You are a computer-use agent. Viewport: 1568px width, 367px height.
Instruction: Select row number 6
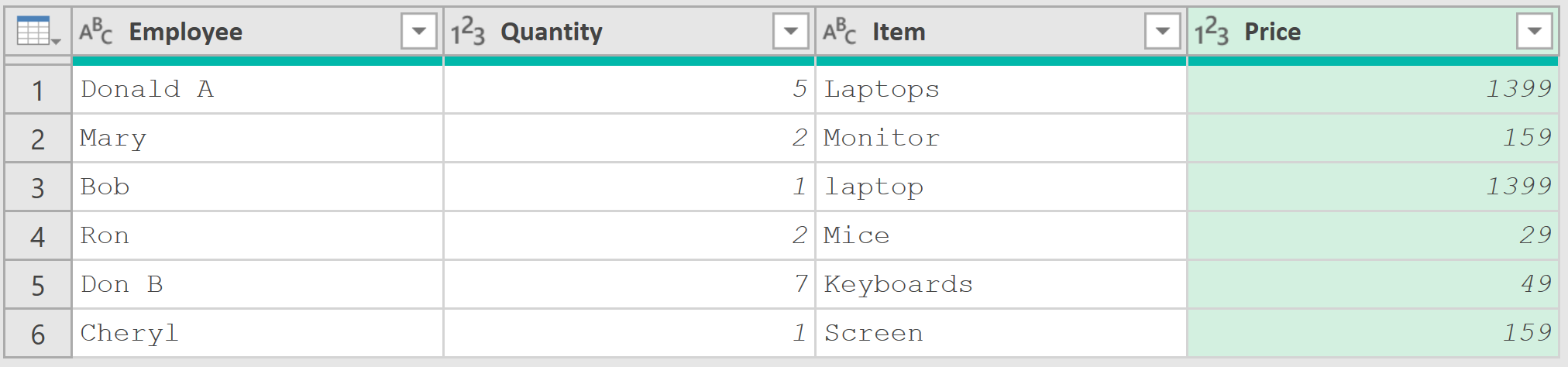coord(38,334)
